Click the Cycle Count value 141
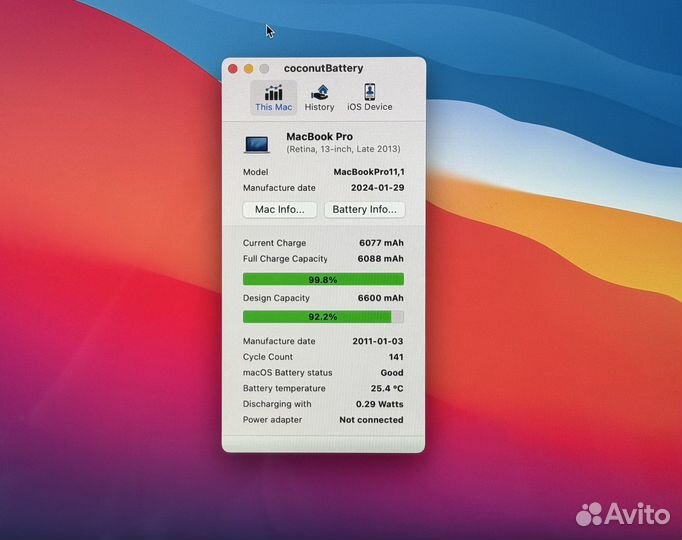This screenshot has height=540, width=682. tap(396, 357)
